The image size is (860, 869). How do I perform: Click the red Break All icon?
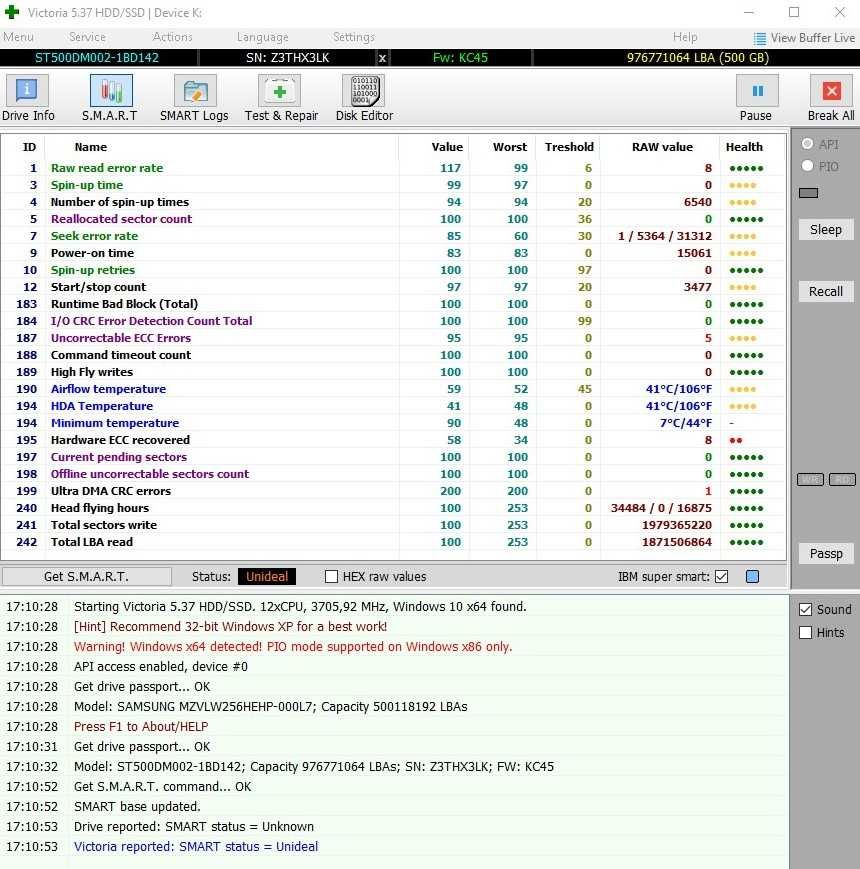[x=831, y=90]
